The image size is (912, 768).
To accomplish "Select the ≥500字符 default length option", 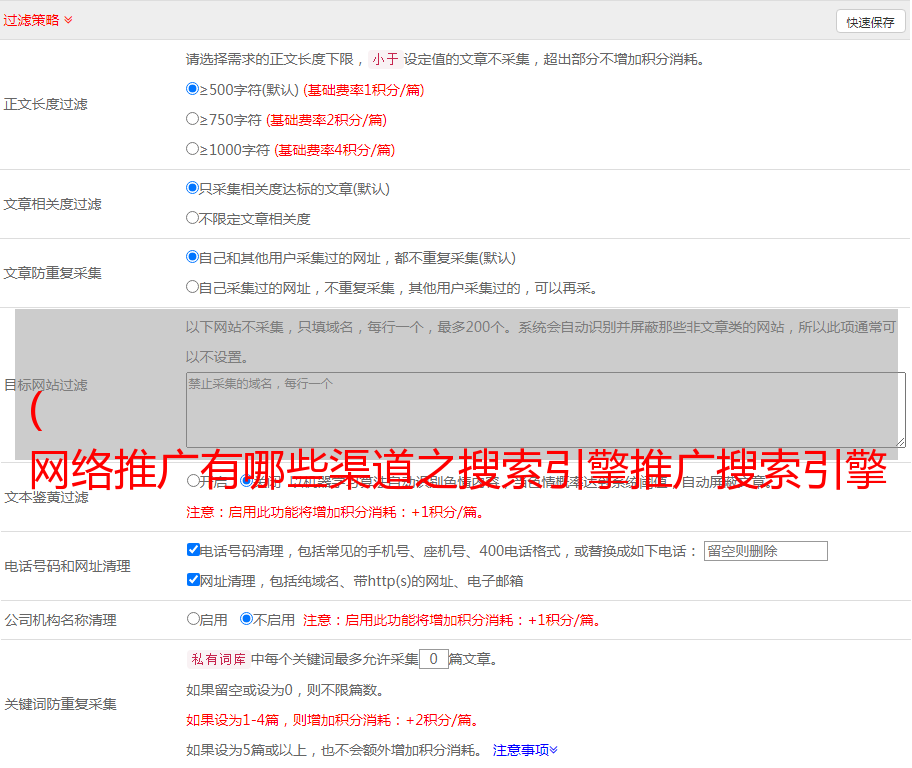I will tap(193, 89).
